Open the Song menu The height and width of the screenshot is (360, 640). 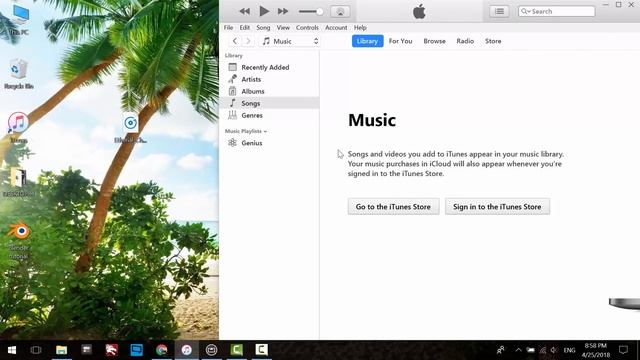pos(263,28)
